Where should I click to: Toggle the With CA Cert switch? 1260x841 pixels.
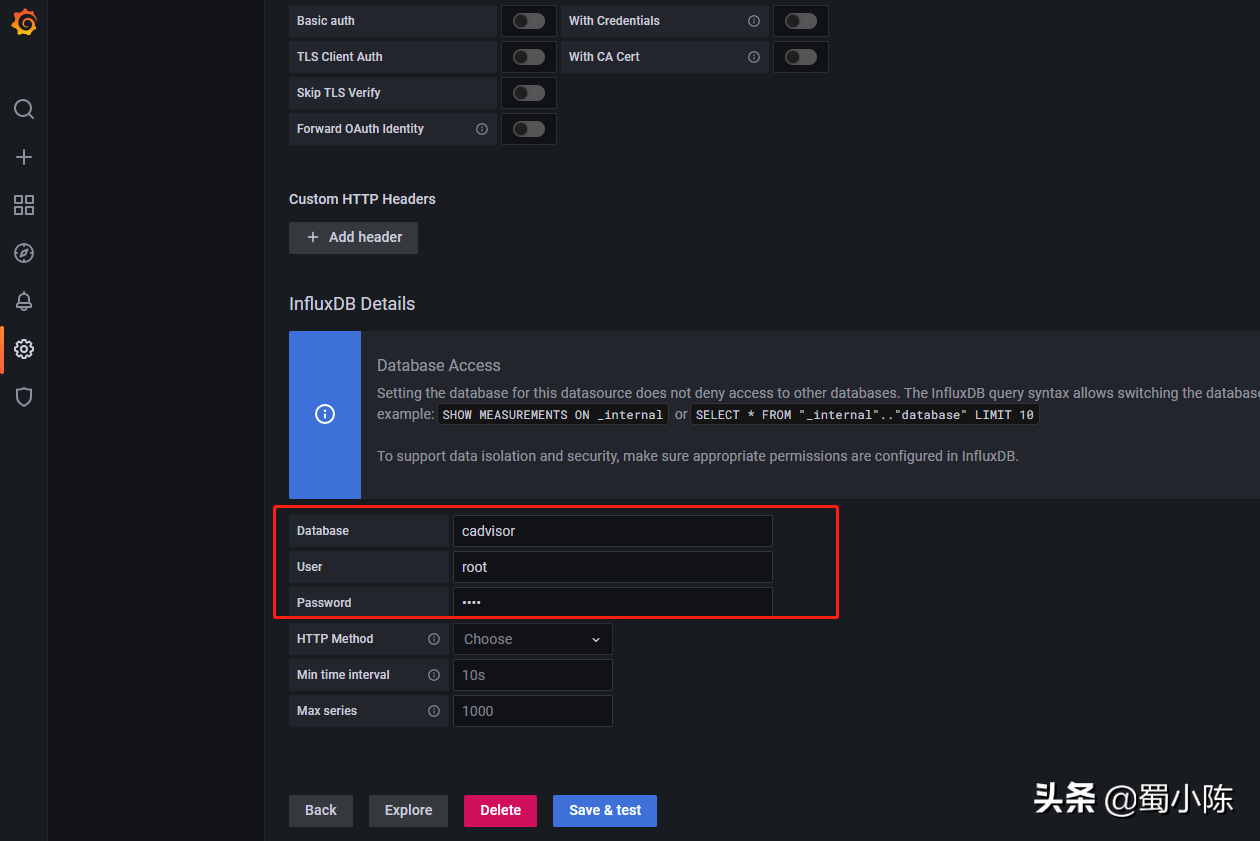click(x=801, y=57)
